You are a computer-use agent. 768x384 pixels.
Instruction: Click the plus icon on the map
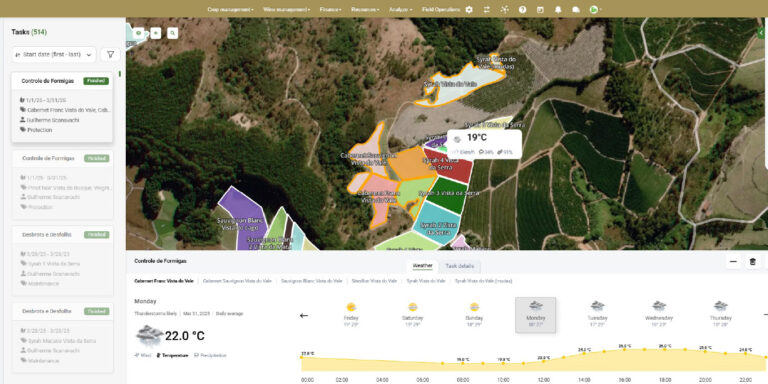click(156, 33)
